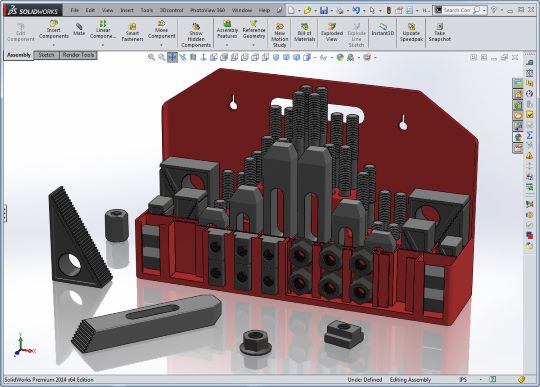This screenshot has width=540, height=387.
Task: Click the Move Component button
Action: coord(161,29)
